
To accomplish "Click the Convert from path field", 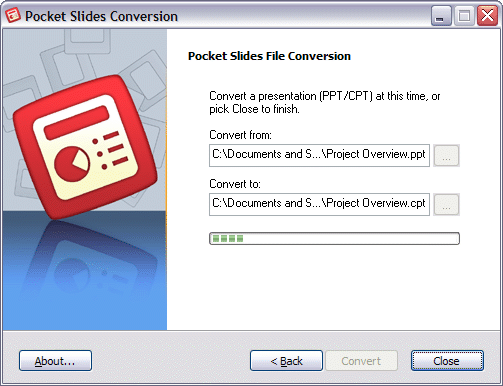I will (319, 155).
